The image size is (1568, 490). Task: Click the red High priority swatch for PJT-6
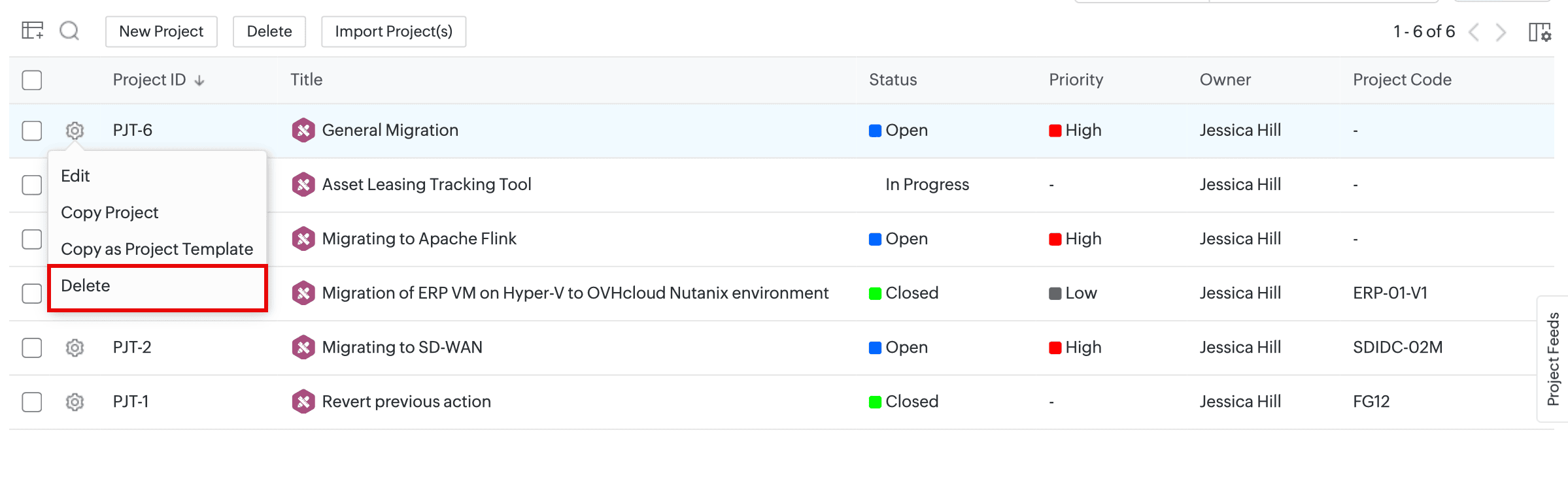click(1055, 131)
